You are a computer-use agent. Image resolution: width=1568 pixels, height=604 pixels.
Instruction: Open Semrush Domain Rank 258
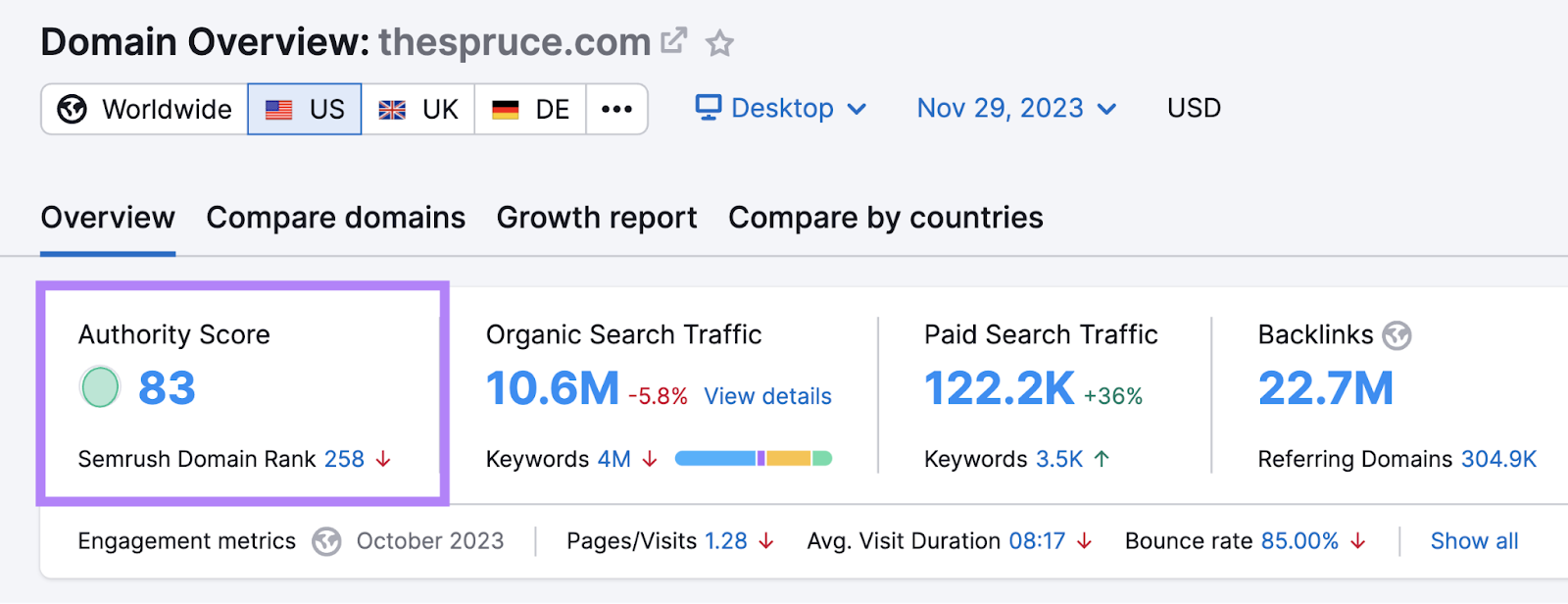[x=344, y=459]
